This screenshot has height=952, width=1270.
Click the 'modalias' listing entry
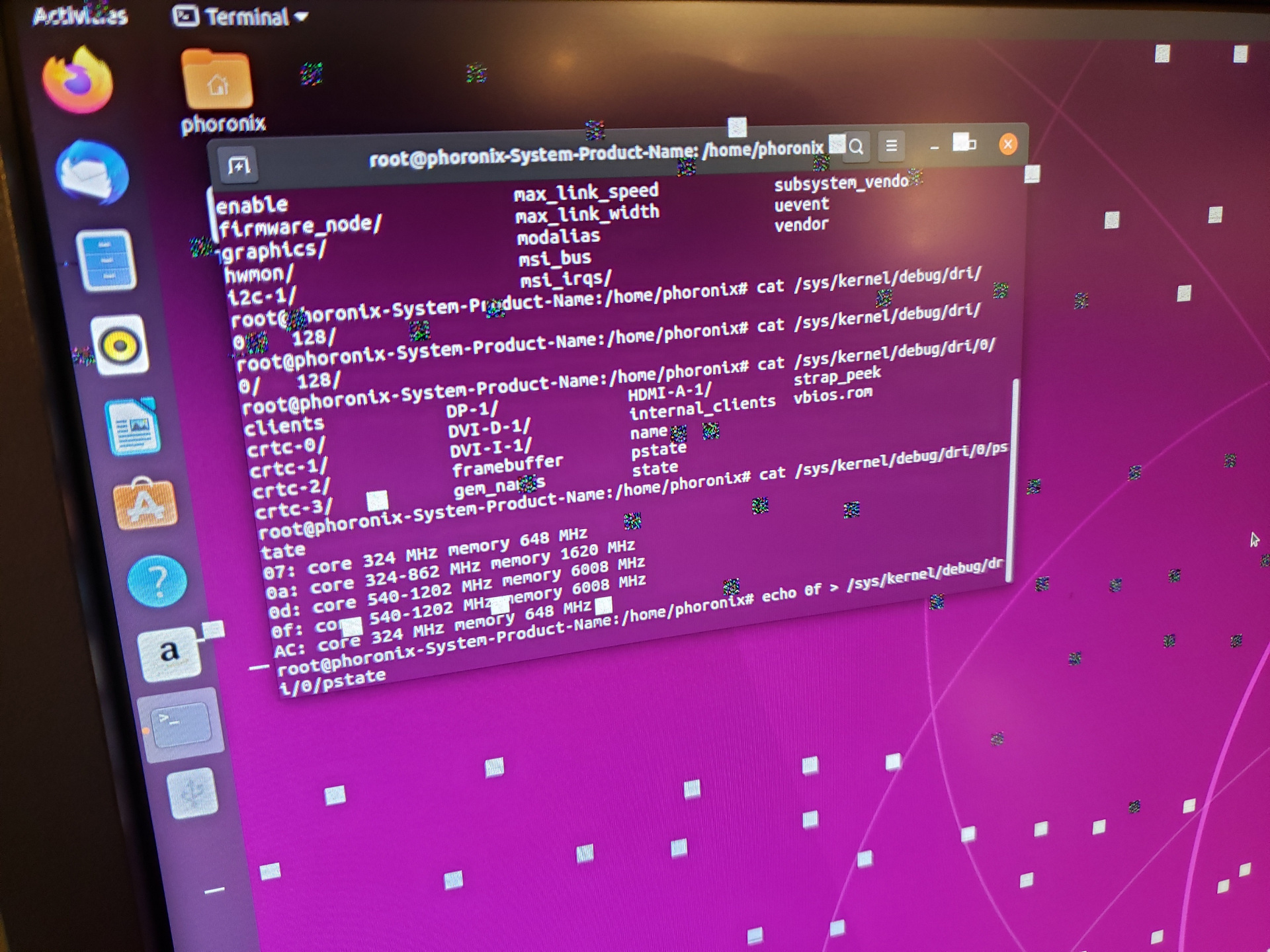pyautogui.click(x=558, y=236)
